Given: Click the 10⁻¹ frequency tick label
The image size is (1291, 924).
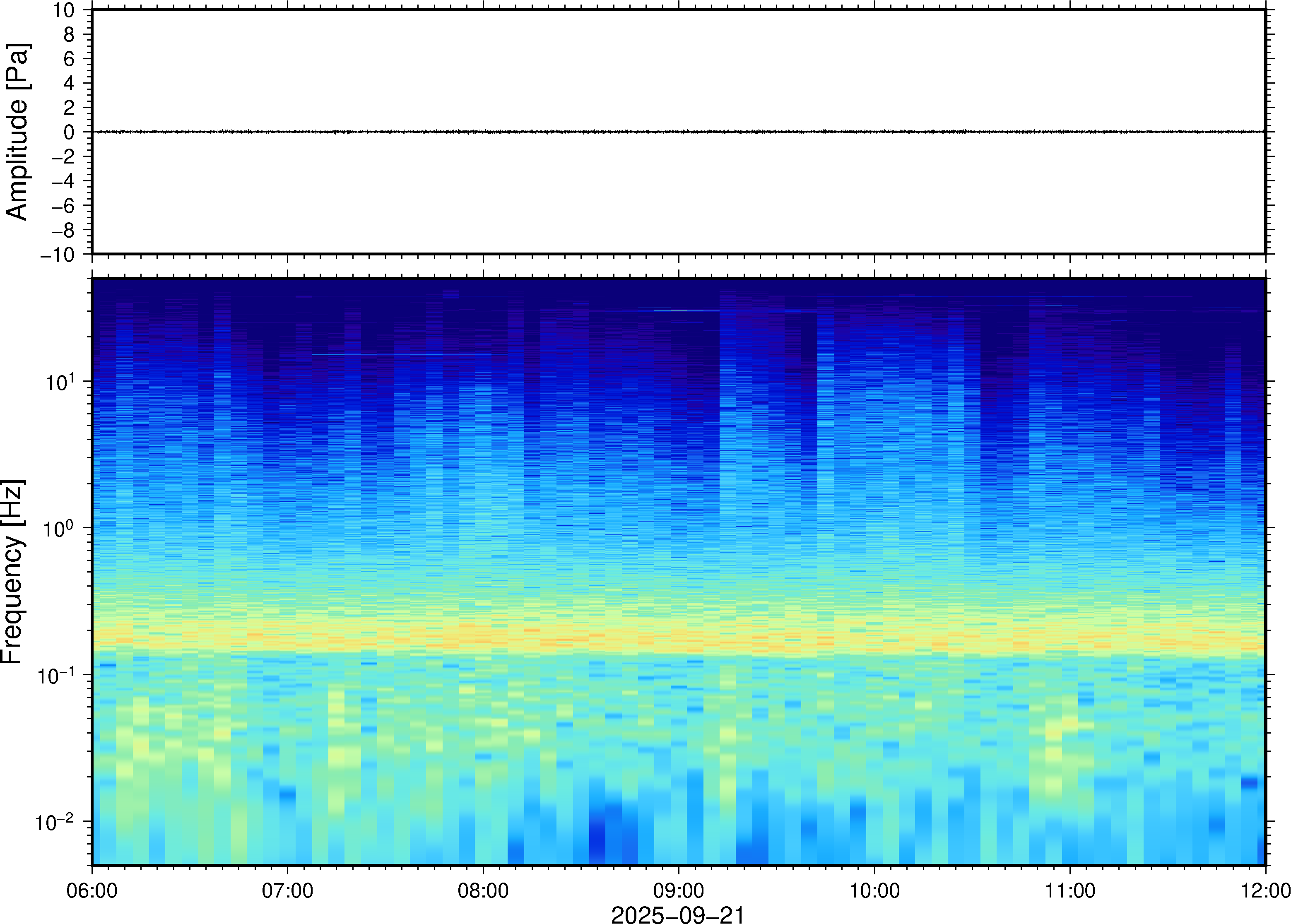Looking at the screenshot, I should (56, 675).
